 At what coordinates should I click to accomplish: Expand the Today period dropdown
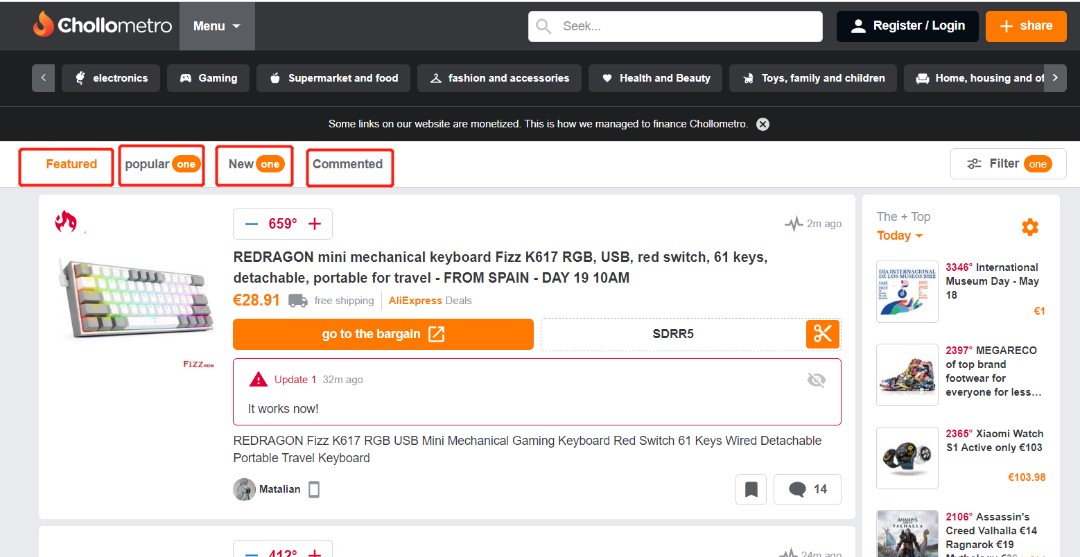[x=900, y=235]
